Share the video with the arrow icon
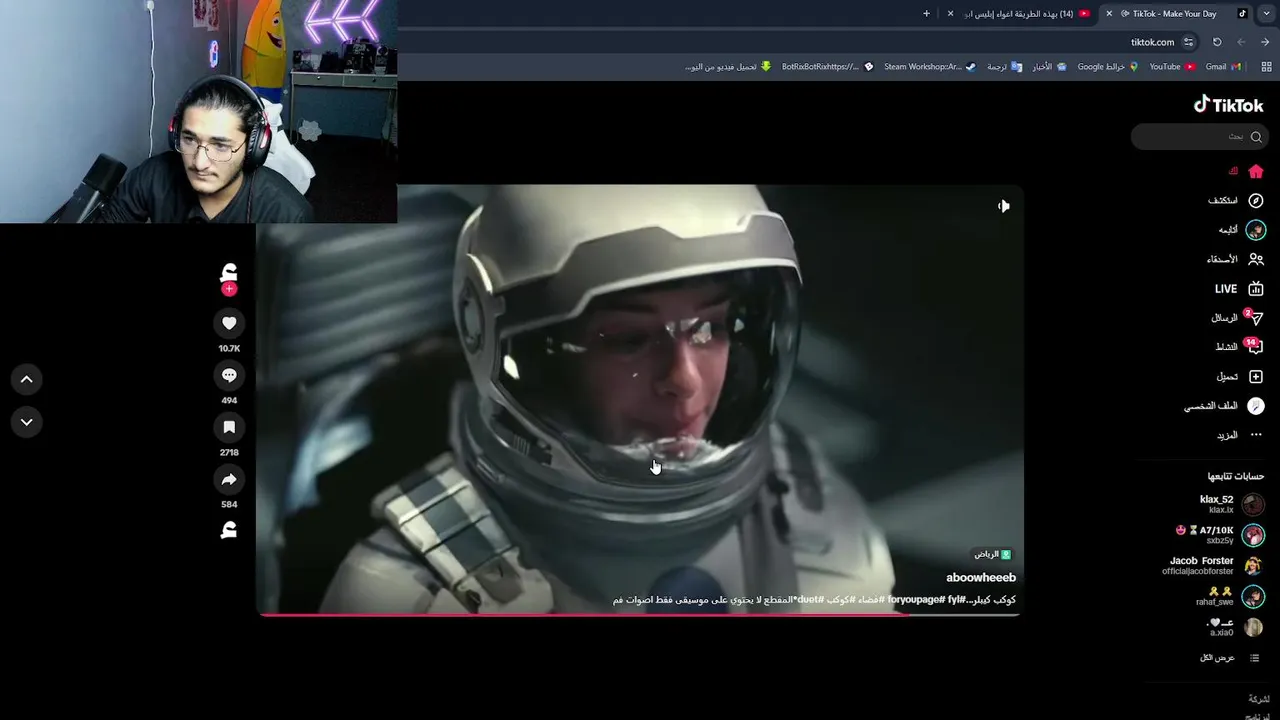This screenshot has height=720, width=1280. (x=229, y=479)
